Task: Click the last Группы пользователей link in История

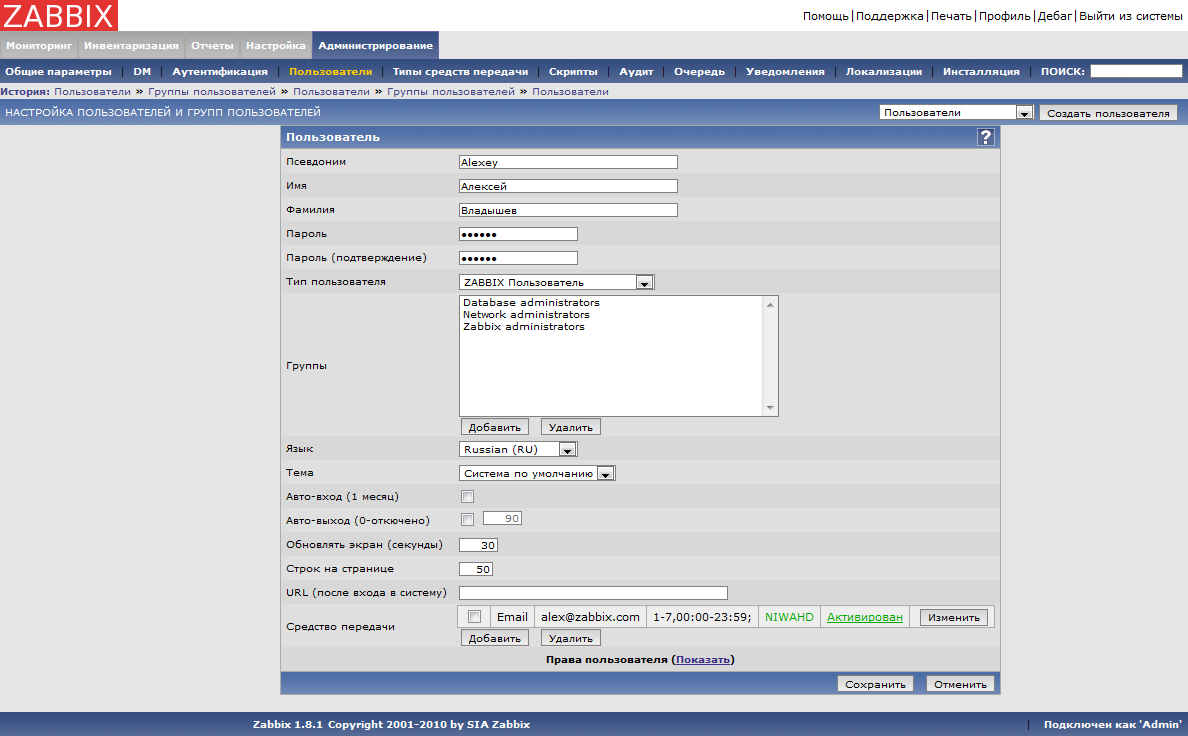Action: [x=451, y=91]
